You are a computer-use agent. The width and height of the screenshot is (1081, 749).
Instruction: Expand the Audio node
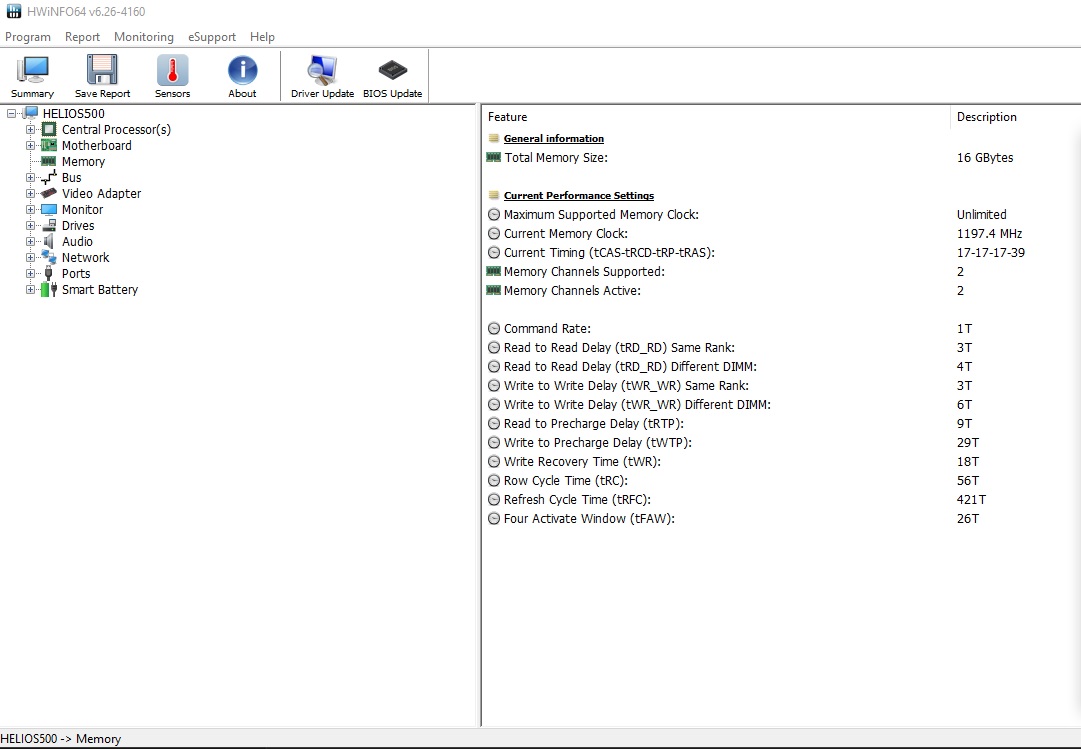[x=30, y=241]
